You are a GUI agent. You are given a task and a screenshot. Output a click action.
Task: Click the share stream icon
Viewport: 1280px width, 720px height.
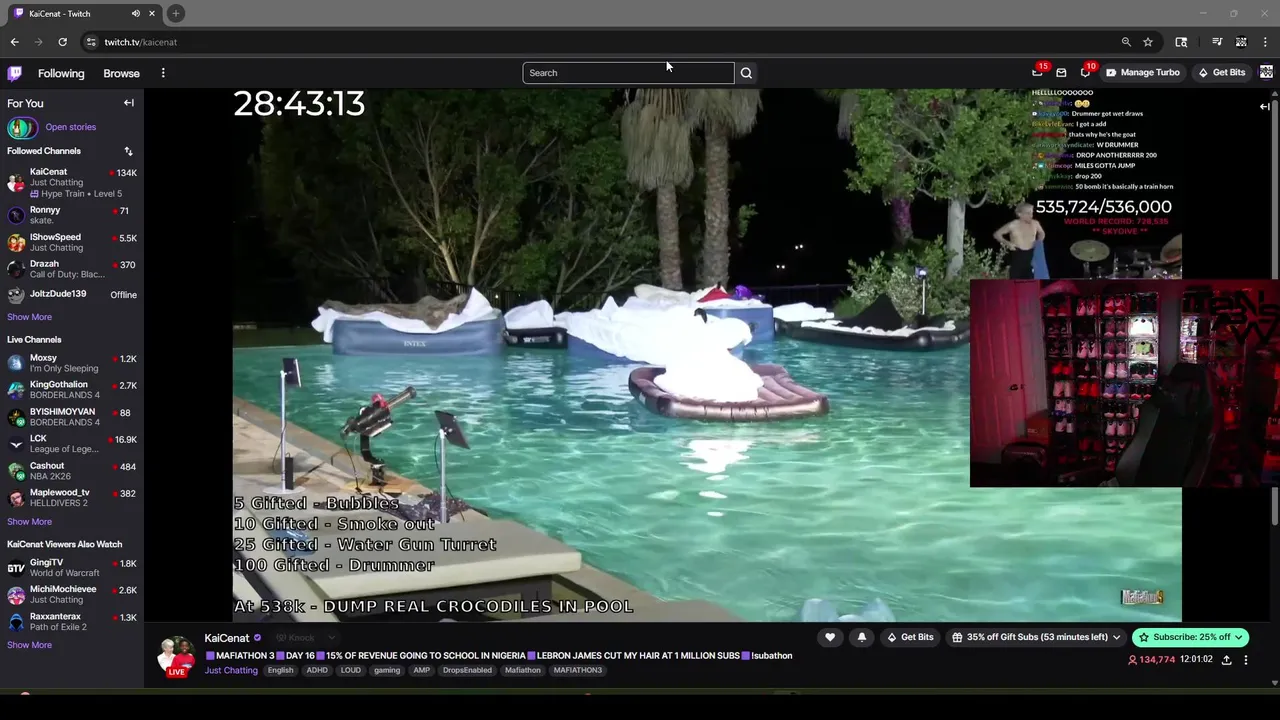coord(1226,660)
